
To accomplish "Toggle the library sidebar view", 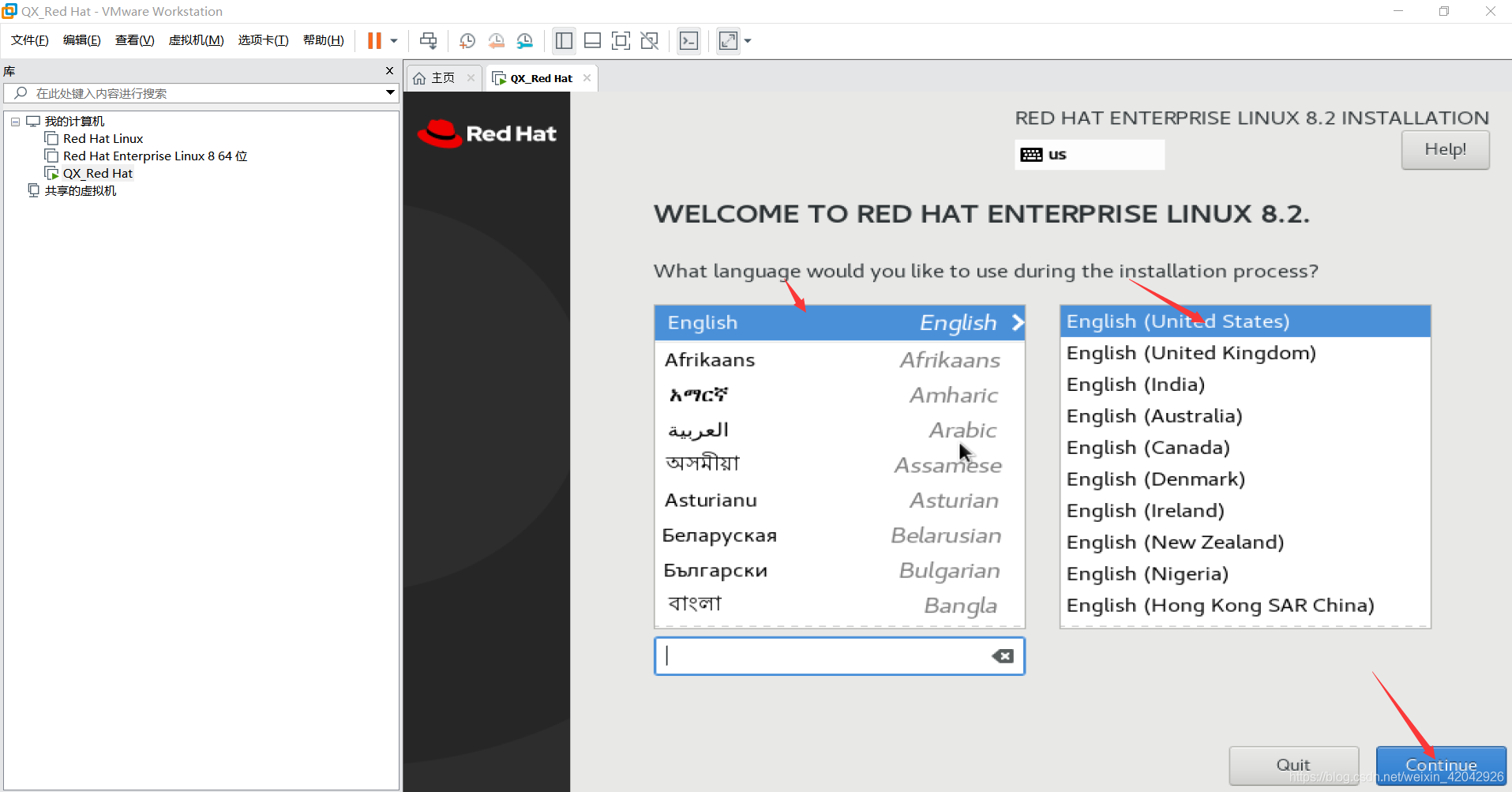I will point(564,41).
